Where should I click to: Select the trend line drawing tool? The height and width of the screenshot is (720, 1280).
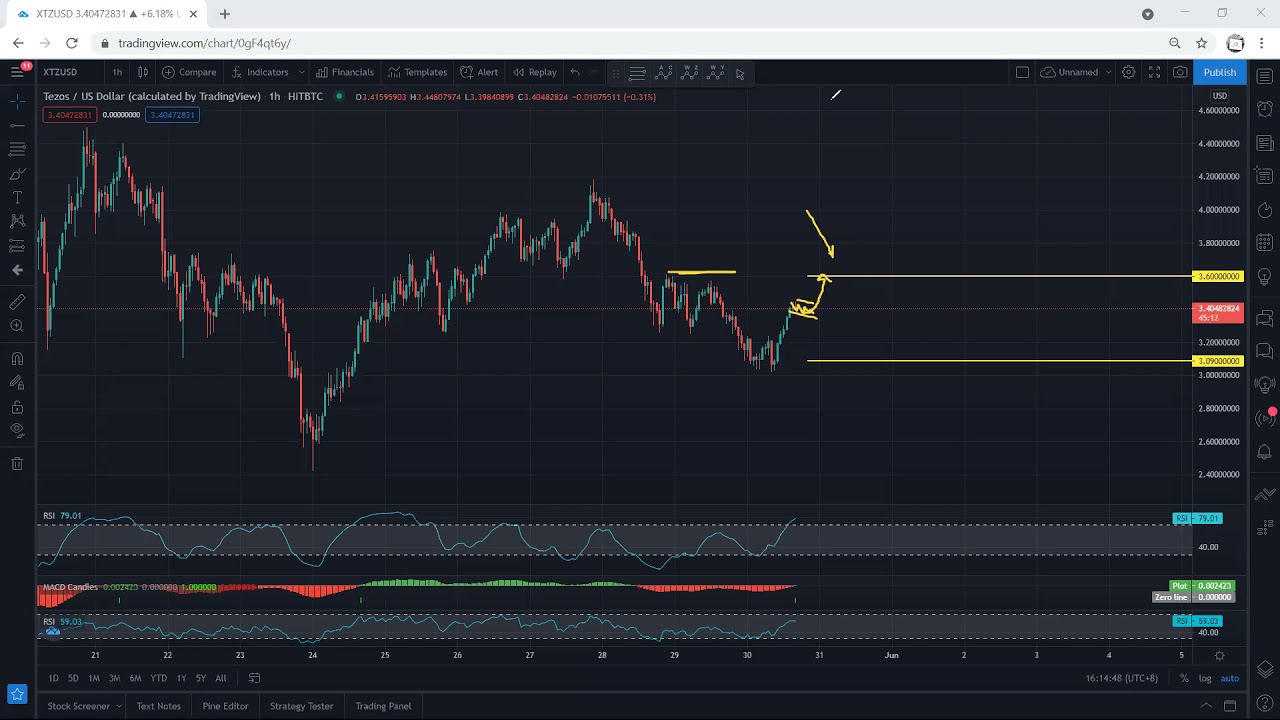tap(17, 126)
